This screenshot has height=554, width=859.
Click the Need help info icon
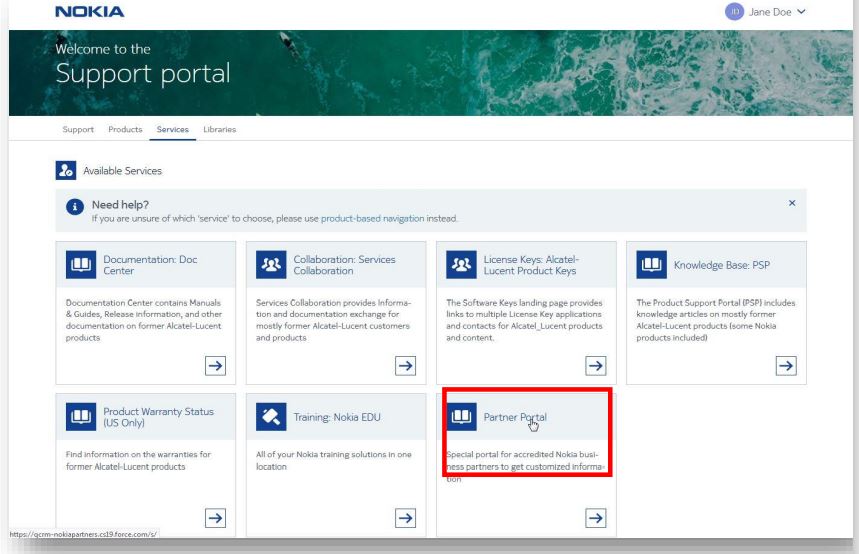click(x=74, y=209)
